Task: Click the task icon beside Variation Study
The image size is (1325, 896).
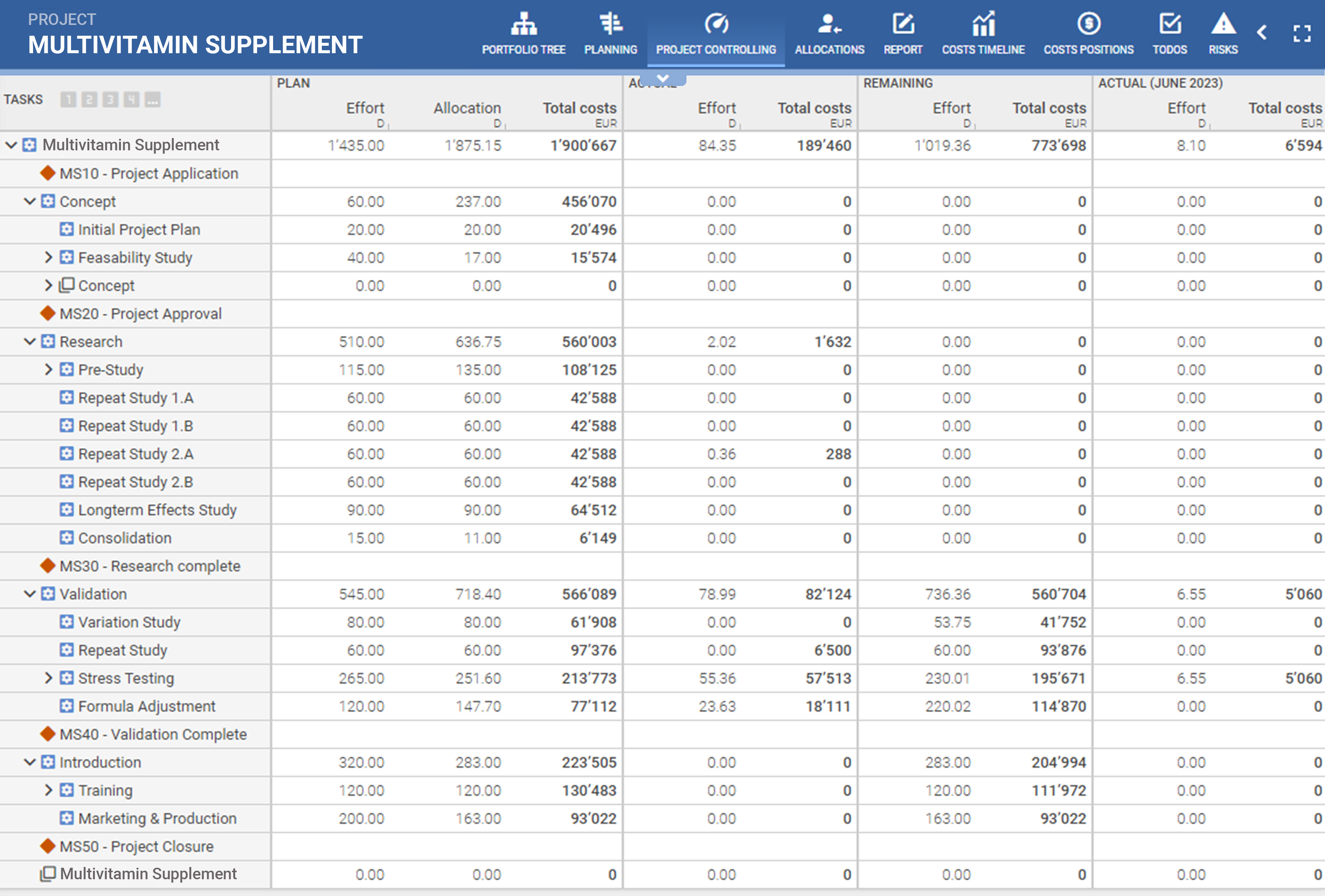Action: pyautogui.click(x=67, y=622)
